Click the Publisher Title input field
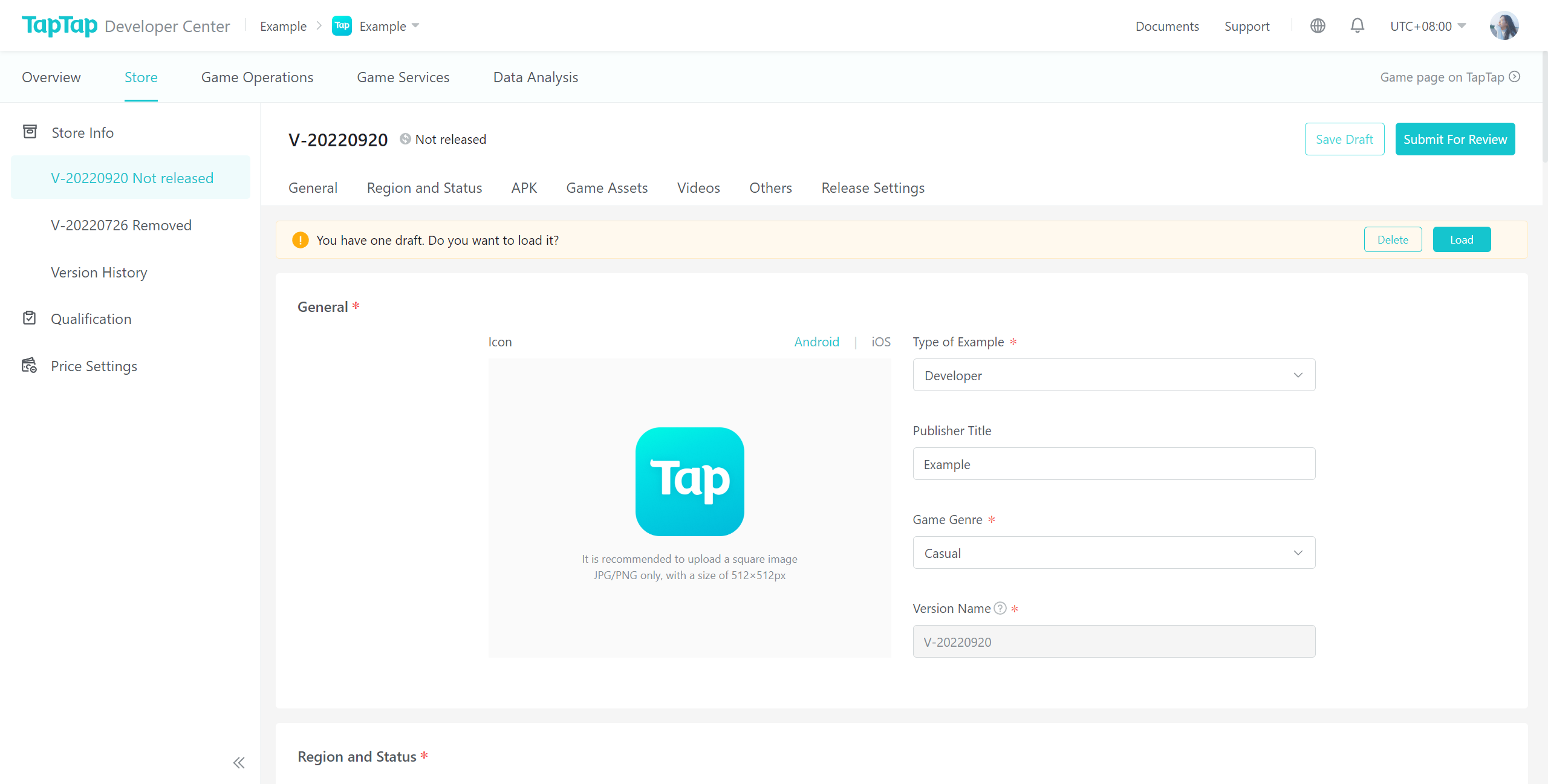 pos(1114,464)
